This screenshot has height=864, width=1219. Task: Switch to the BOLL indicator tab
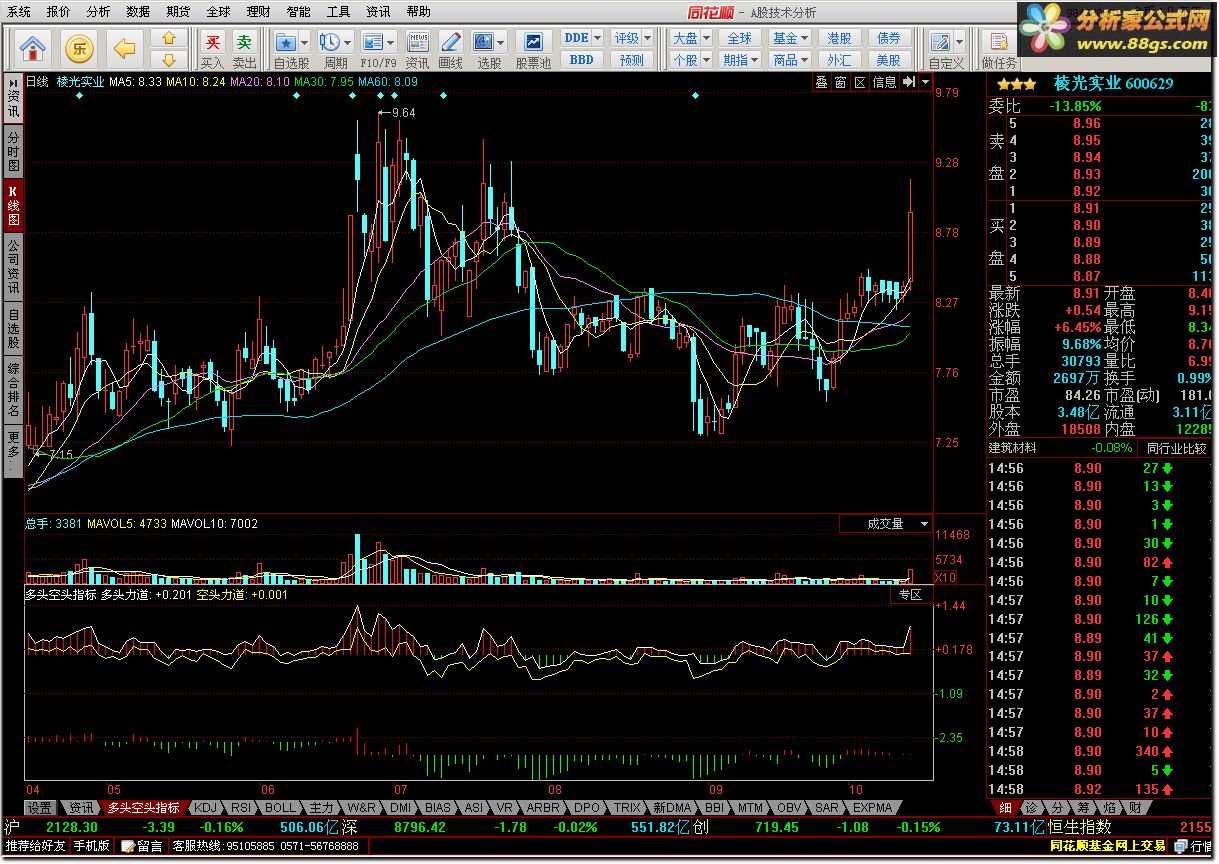280,807
